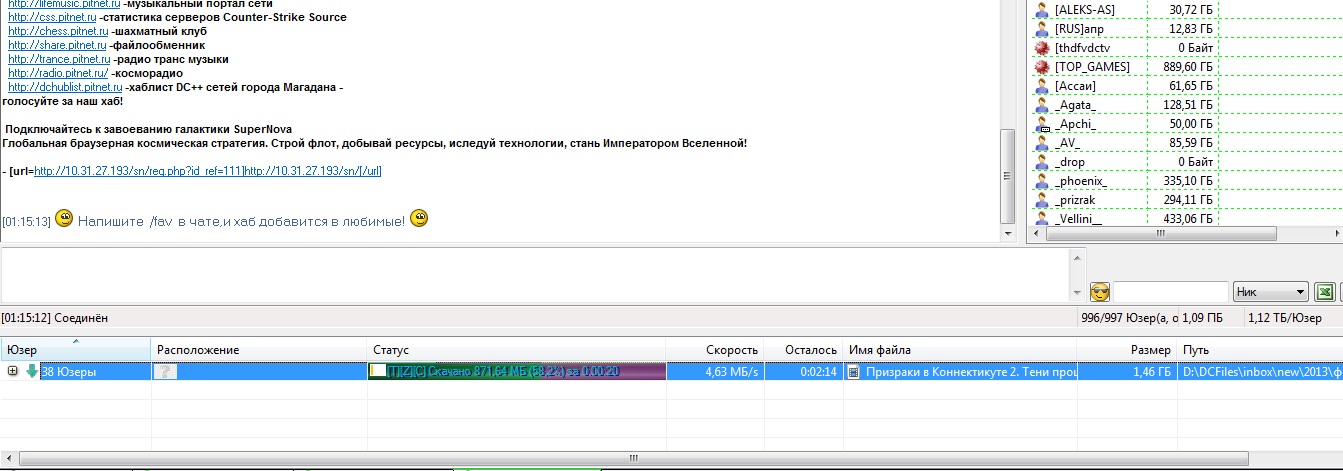The width and height of the screenshot is (1343, 471).
Task: Click the user search filter field
Action: pyautogui.click(x=1170, y=292)
